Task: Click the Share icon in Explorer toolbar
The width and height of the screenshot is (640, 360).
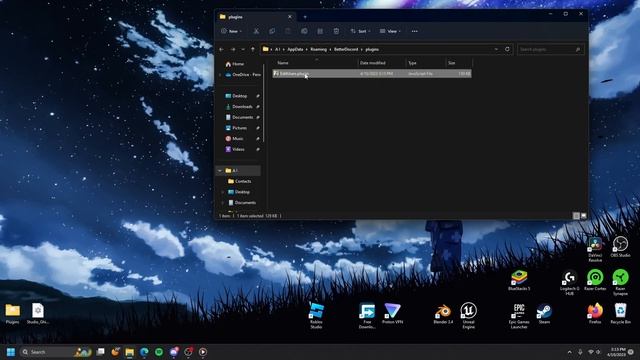Action: [320, 31]
